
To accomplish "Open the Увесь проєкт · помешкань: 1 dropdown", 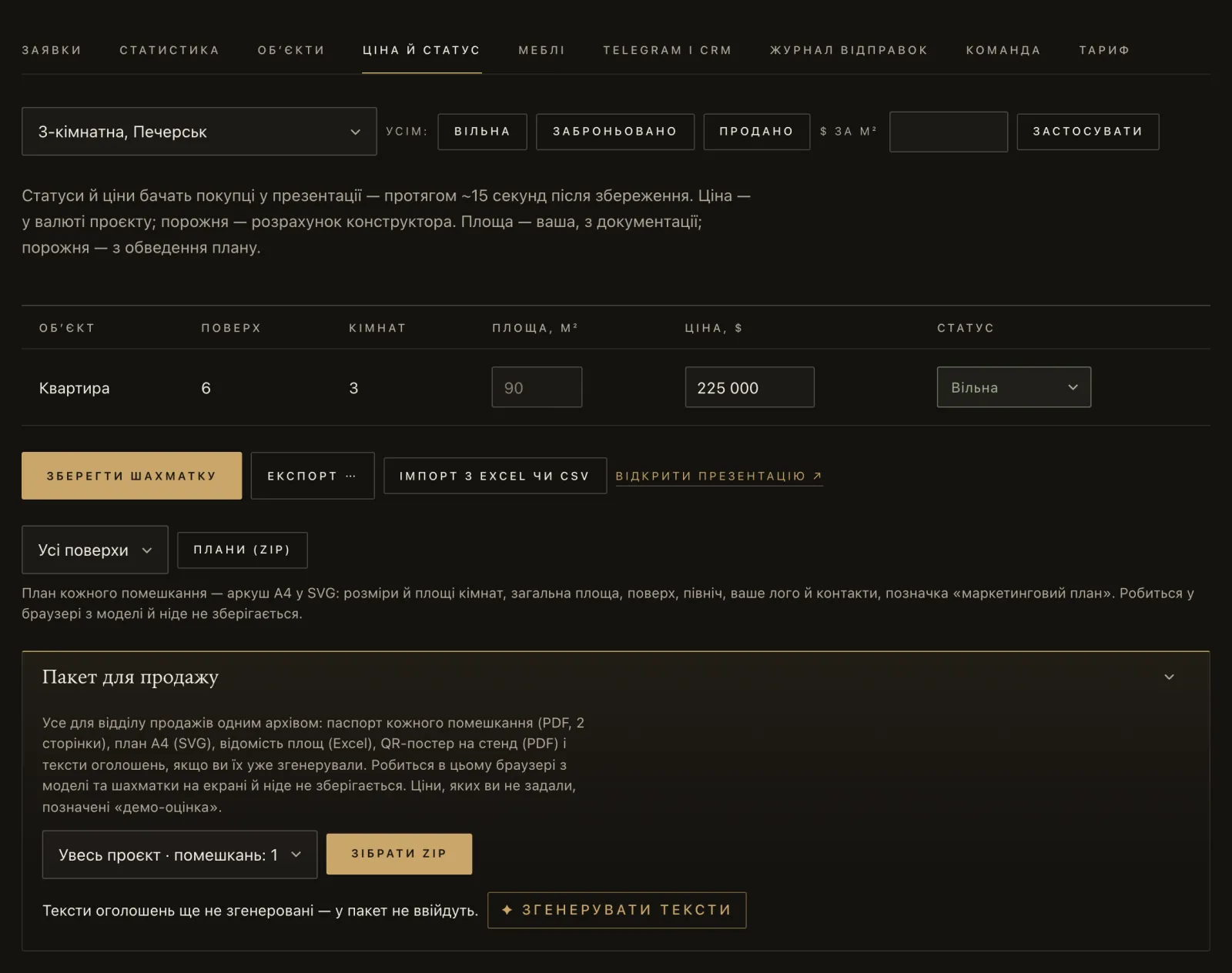I will 179,854.
